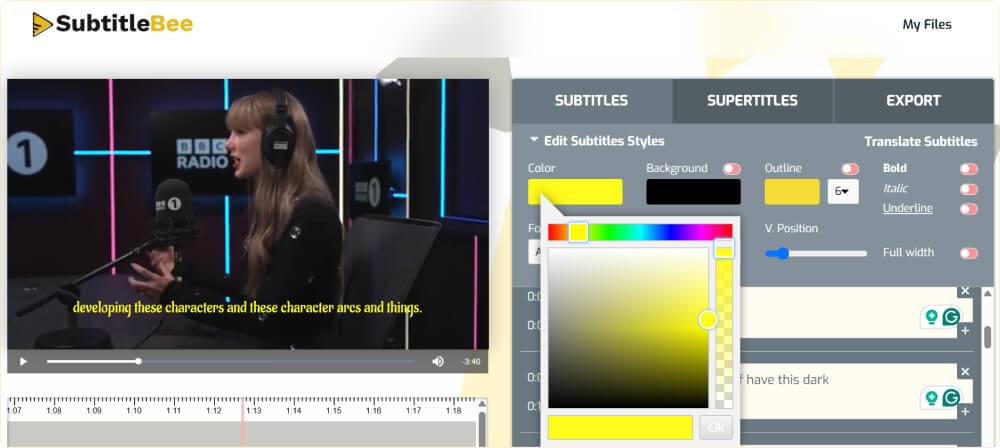Open the EXPORT tab
This screenshot has height=448, width=1000.
coord(913,100)
